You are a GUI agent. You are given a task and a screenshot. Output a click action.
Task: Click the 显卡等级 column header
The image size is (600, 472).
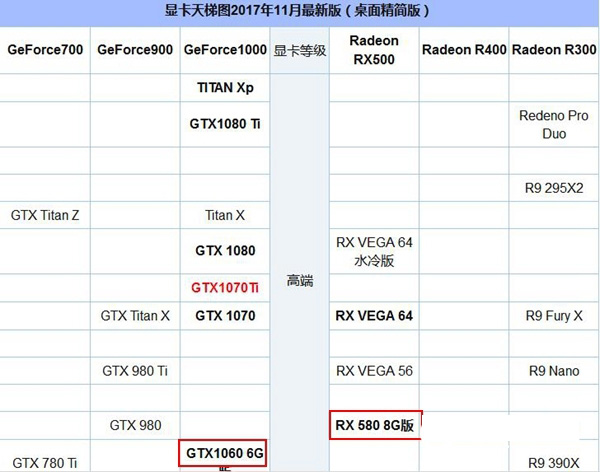300,51
